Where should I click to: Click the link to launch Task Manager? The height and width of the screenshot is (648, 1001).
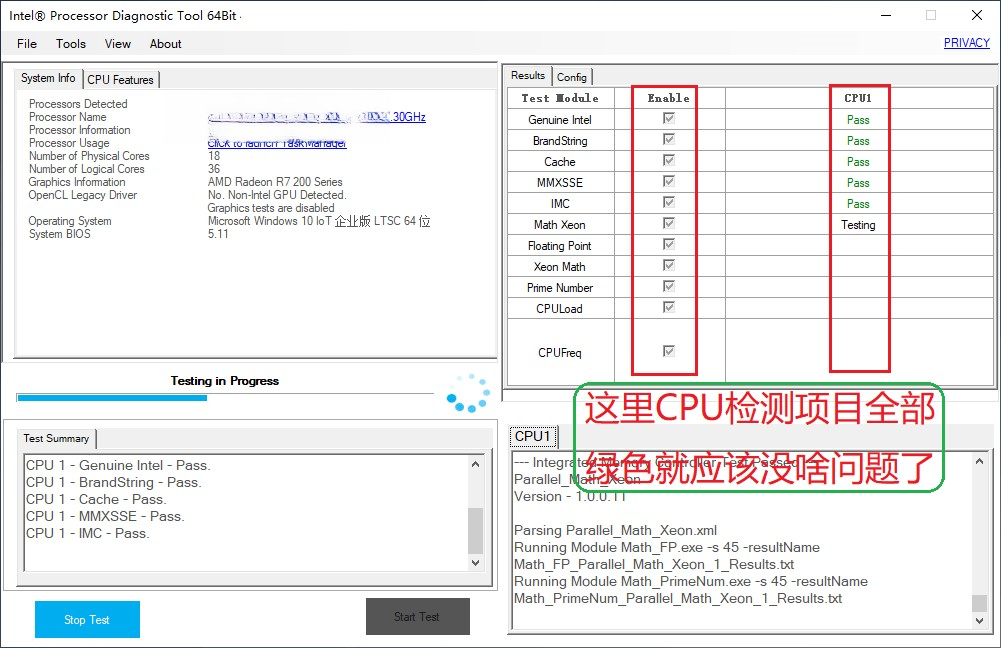(x=277, y=143)
